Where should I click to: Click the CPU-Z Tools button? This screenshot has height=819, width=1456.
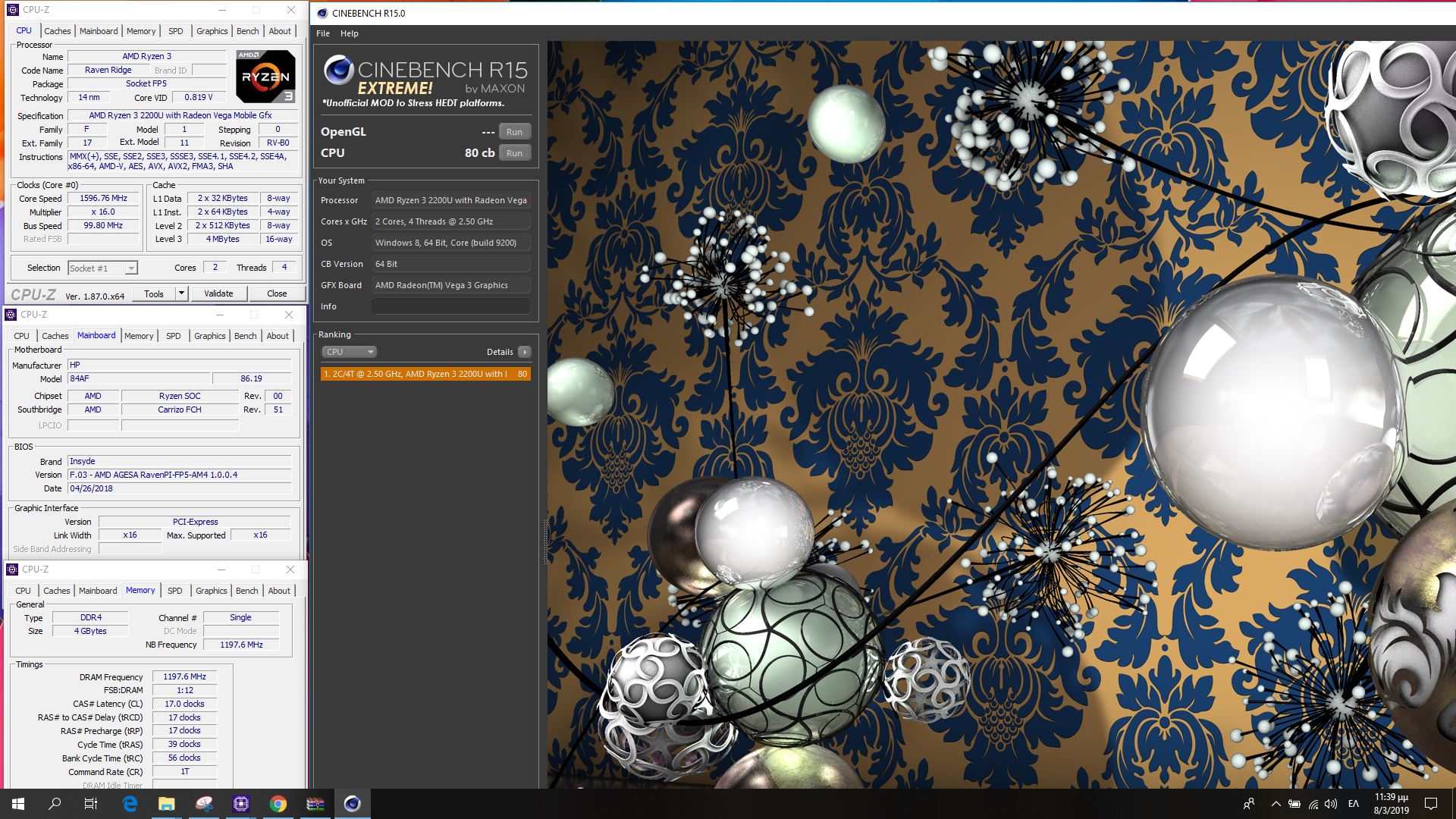(154, 293)
